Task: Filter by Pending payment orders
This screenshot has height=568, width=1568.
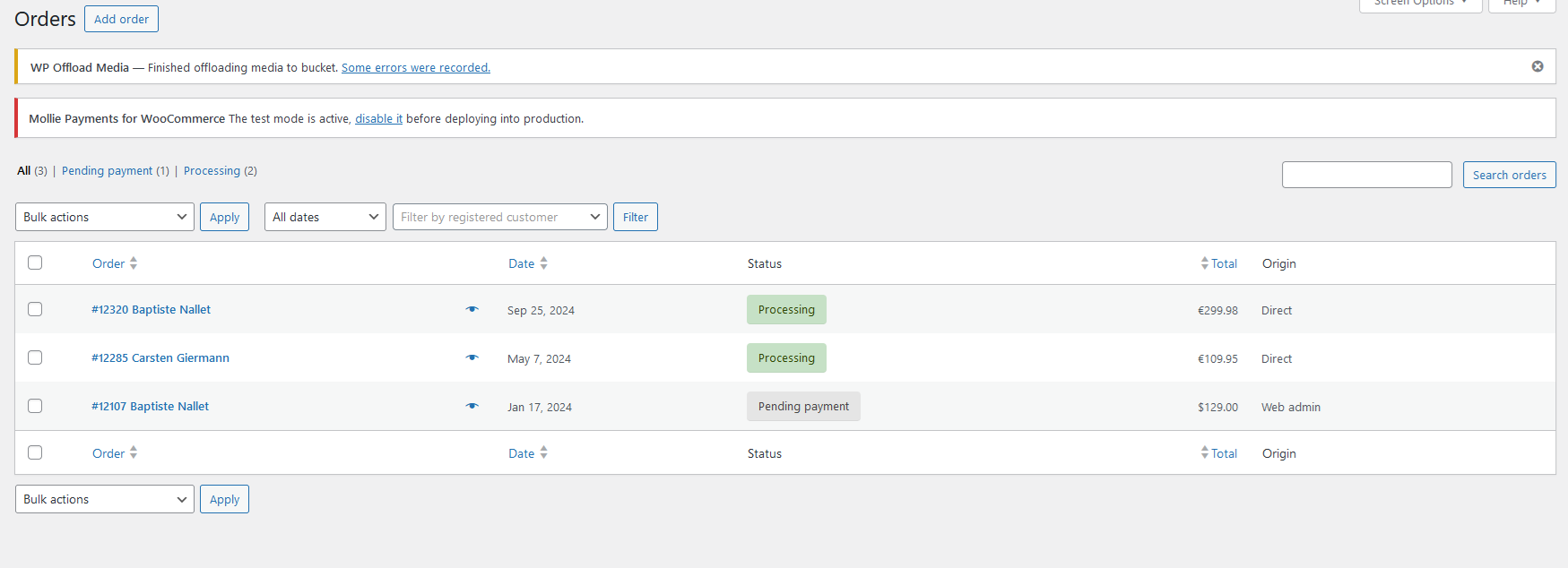Action: pyautogui.click(x=116, y=170)
